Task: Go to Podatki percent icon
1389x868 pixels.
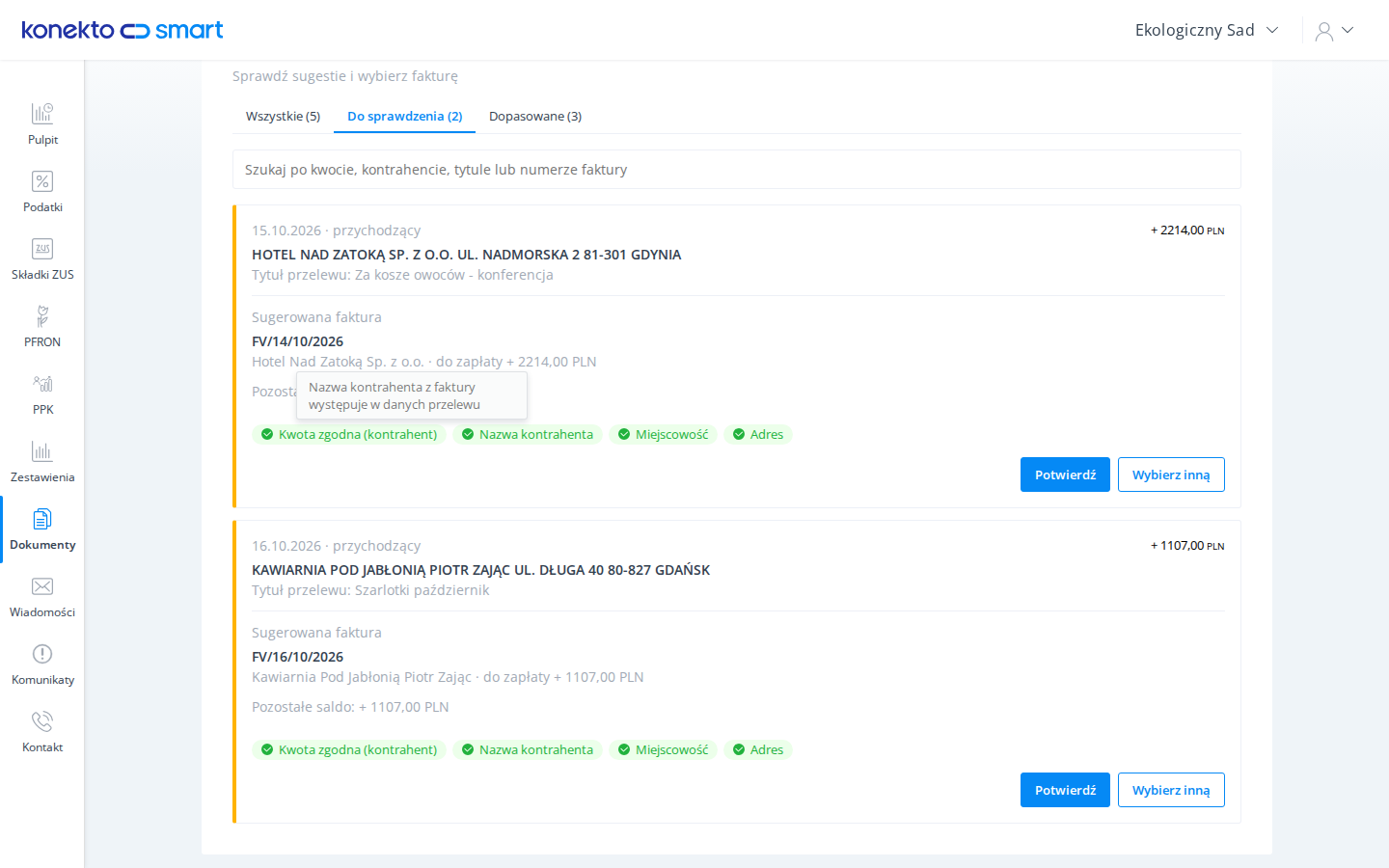Action: [x=42, y=181]
